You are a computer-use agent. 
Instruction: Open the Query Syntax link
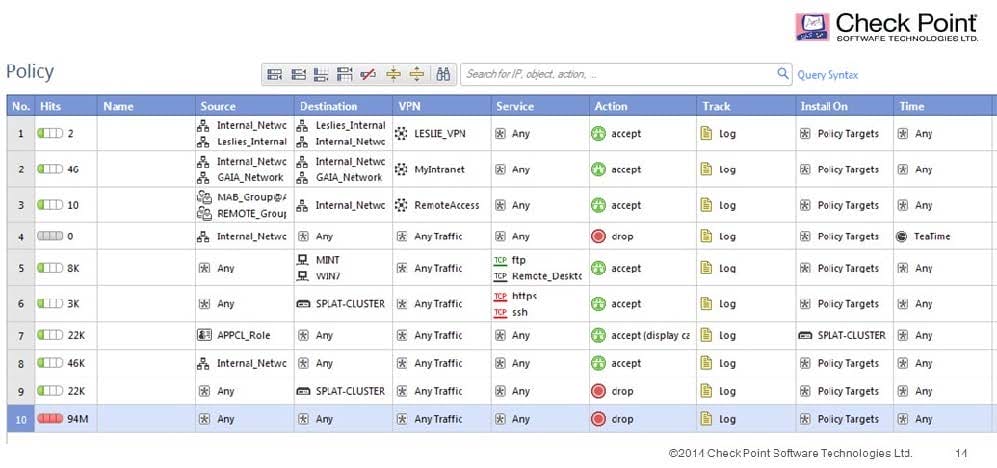[x=828, y=75]
